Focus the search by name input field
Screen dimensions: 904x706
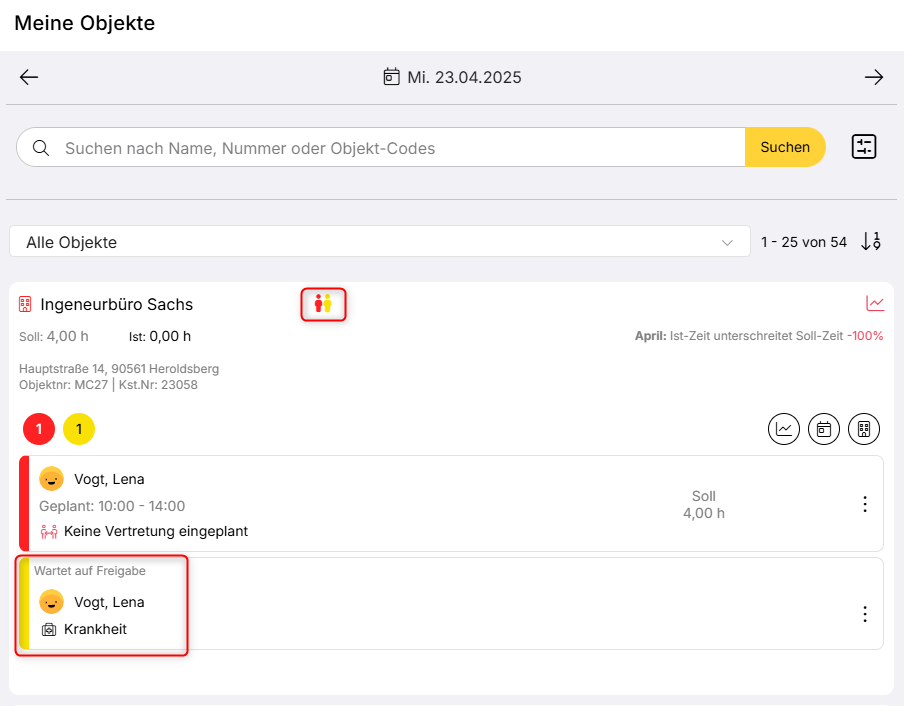coord(400,148)
